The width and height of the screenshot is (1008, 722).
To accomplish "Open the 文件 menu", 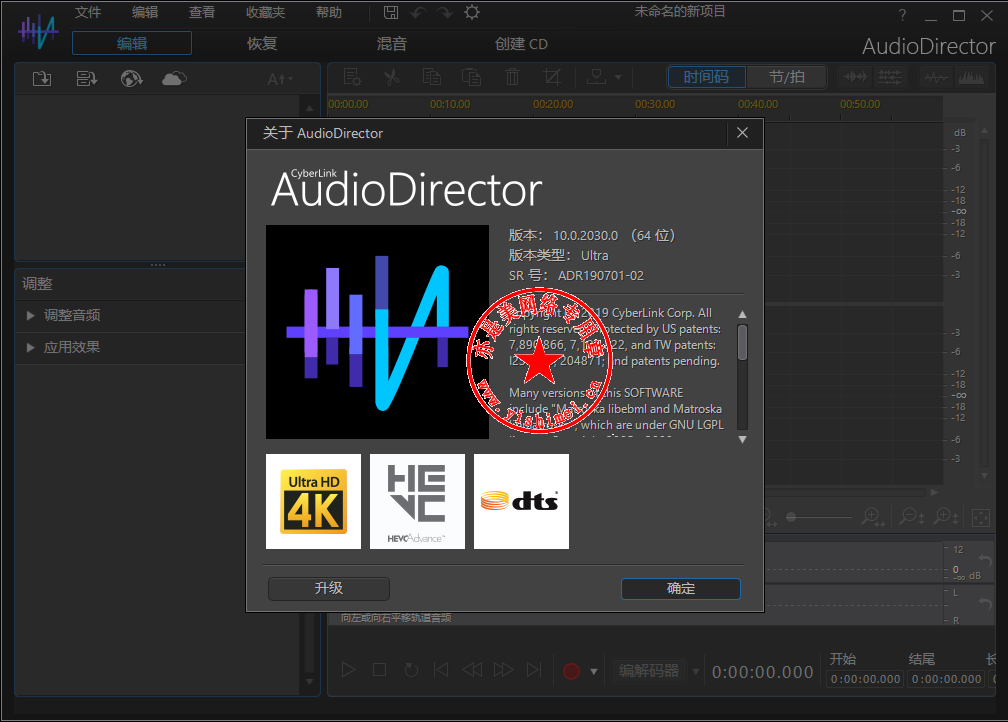I will point(88,12).
